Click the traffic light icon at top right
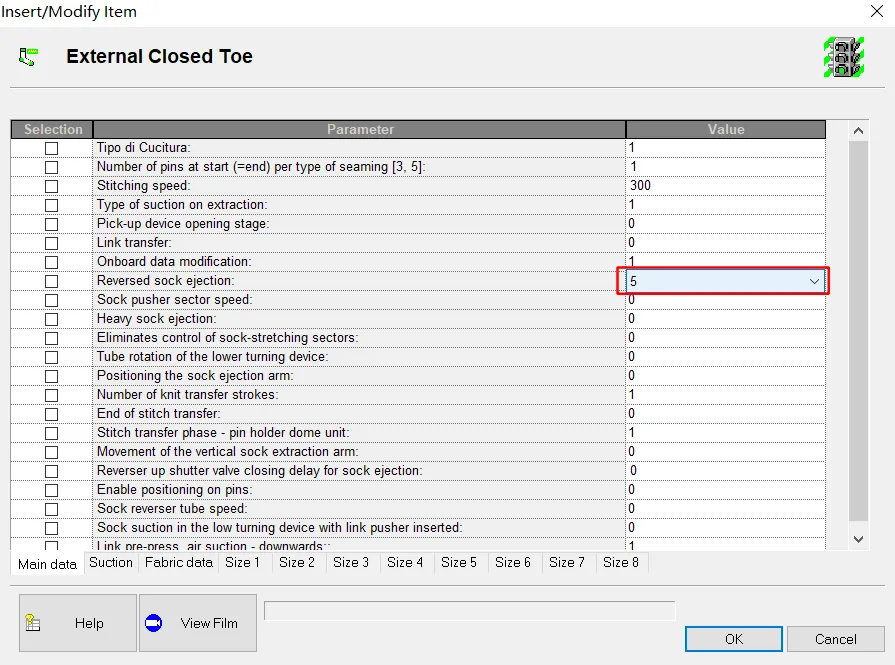 [x=844, y=57]
